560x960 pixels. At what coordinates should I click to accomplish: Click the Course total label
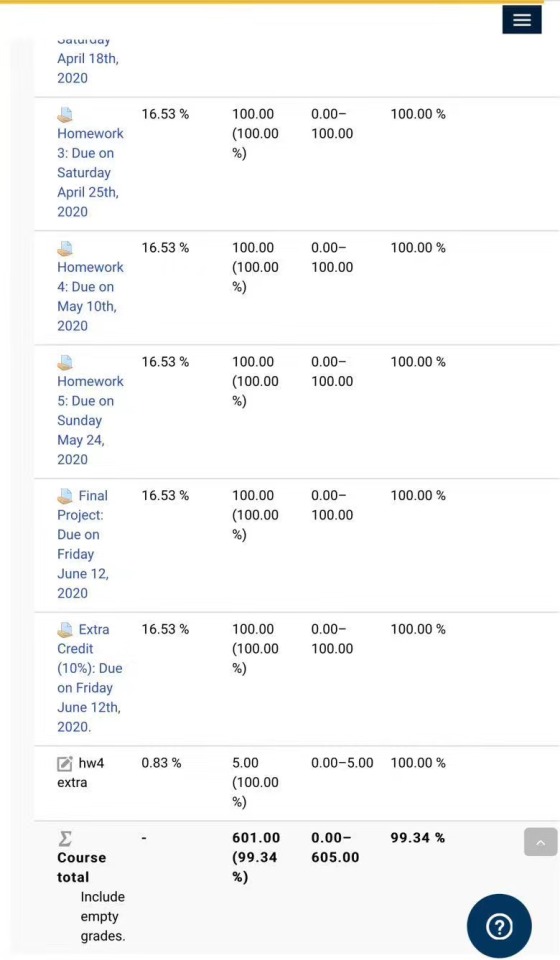point(81,867)
